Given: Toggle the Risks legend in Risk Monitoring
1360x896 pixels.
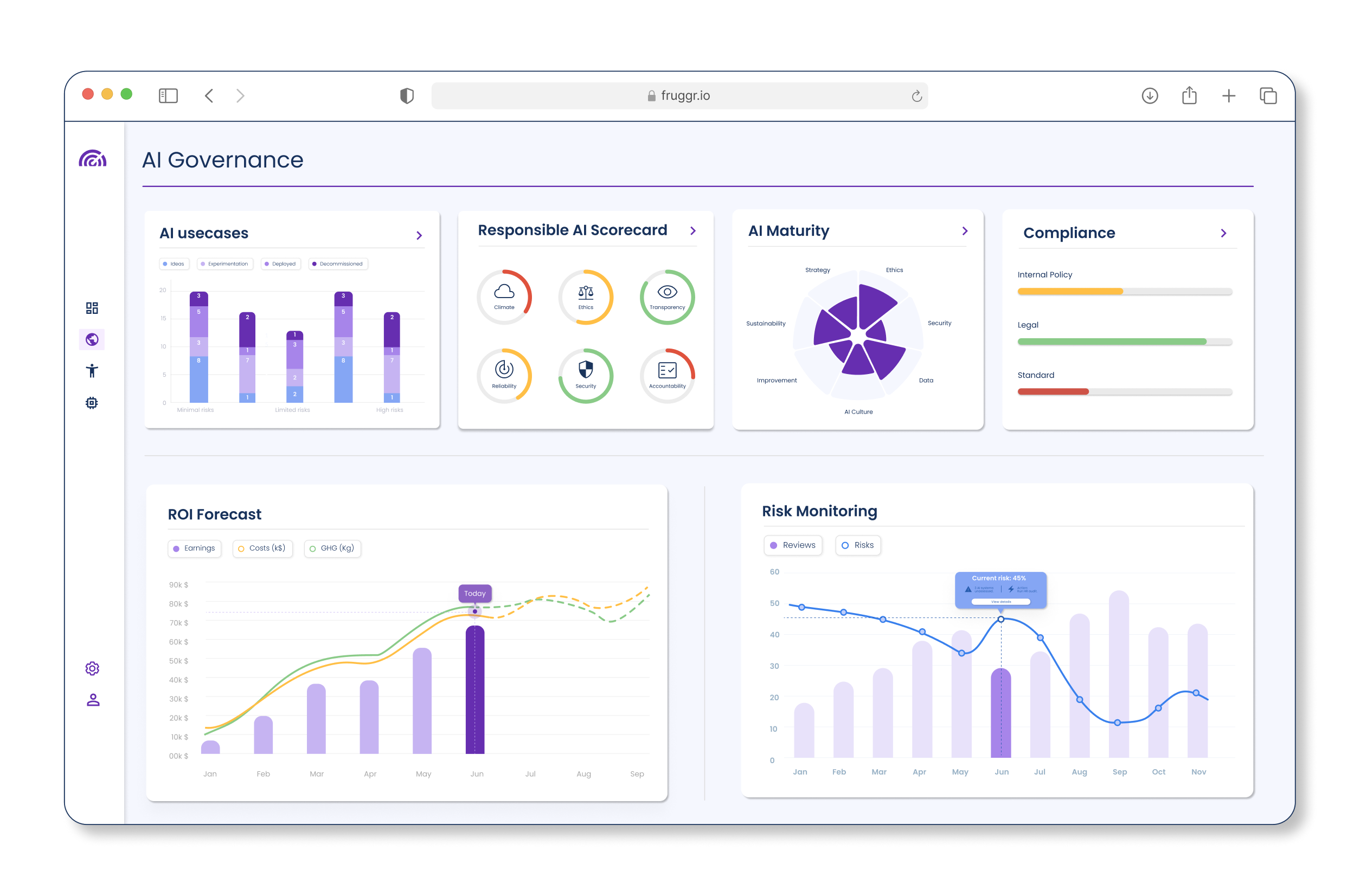Looking at the screenshot, I should (857, 545).
